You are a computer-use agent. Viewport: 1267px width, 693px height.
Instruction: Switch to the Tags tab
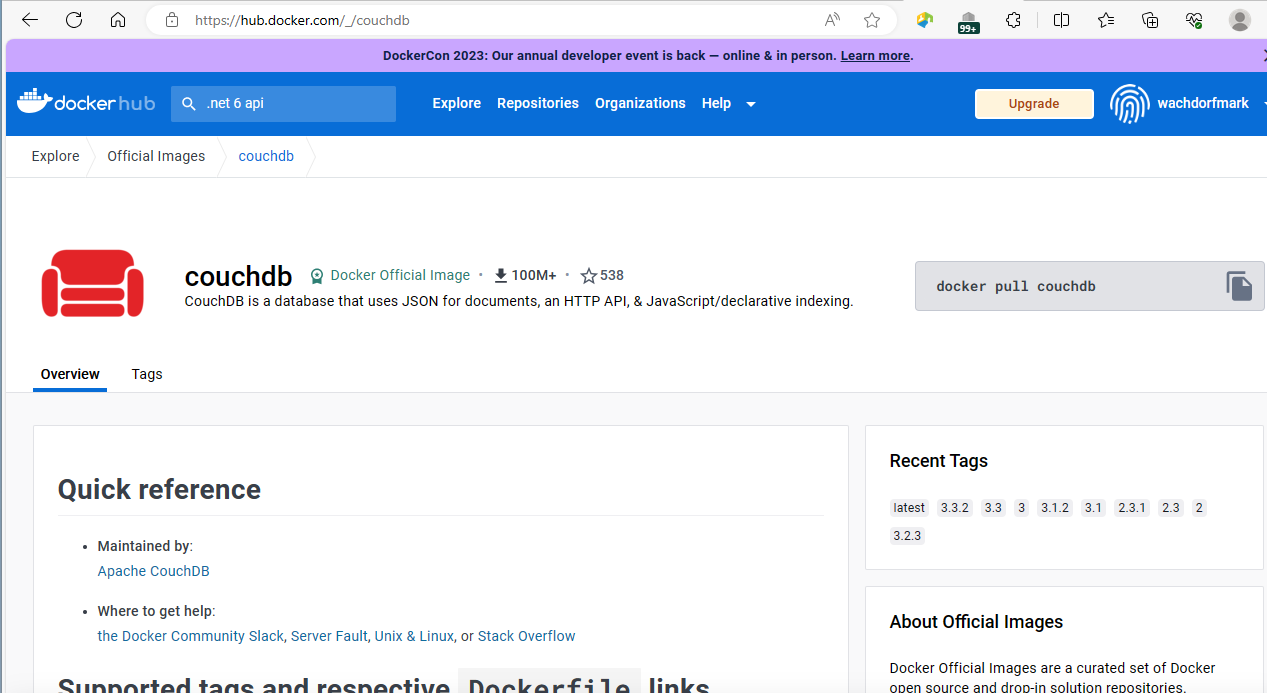pyautogui.click(x=147, y=374)
